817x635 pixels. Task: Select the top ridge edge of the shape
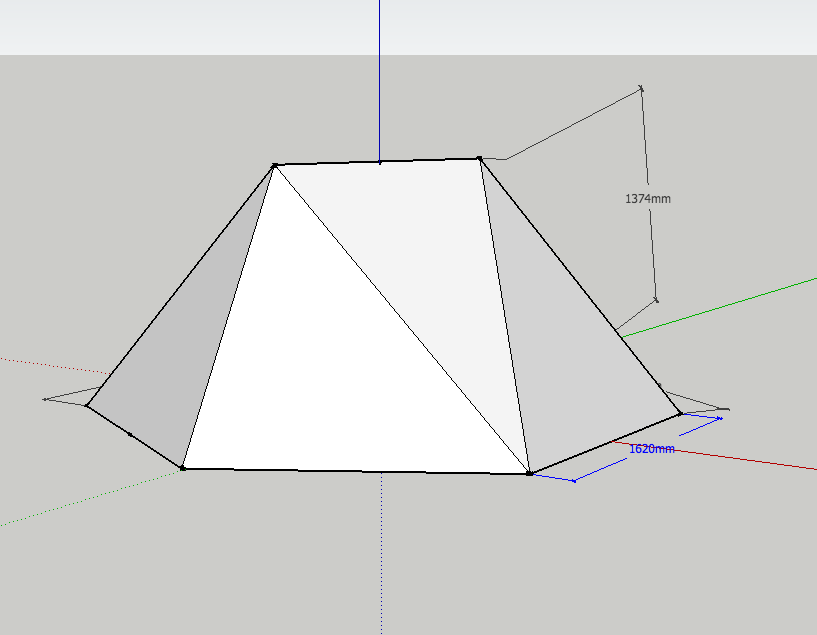pyautogui.click(x=377, y=162)
